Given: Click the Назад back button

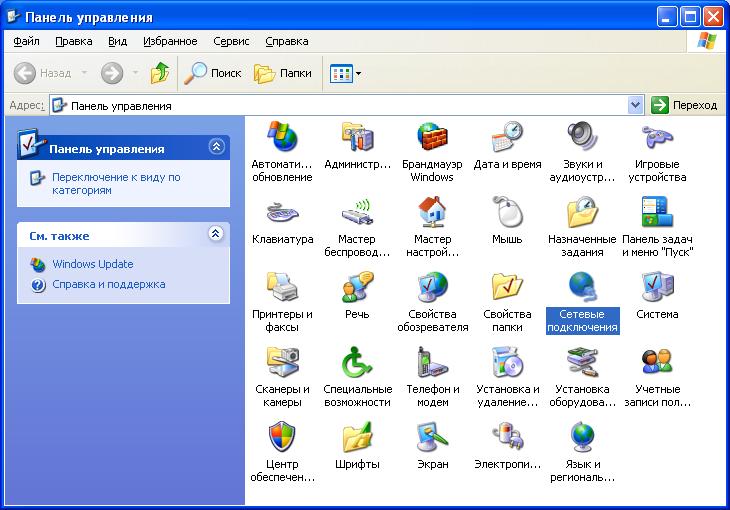Looking at the screenshot, I should (x=42, y=73).
